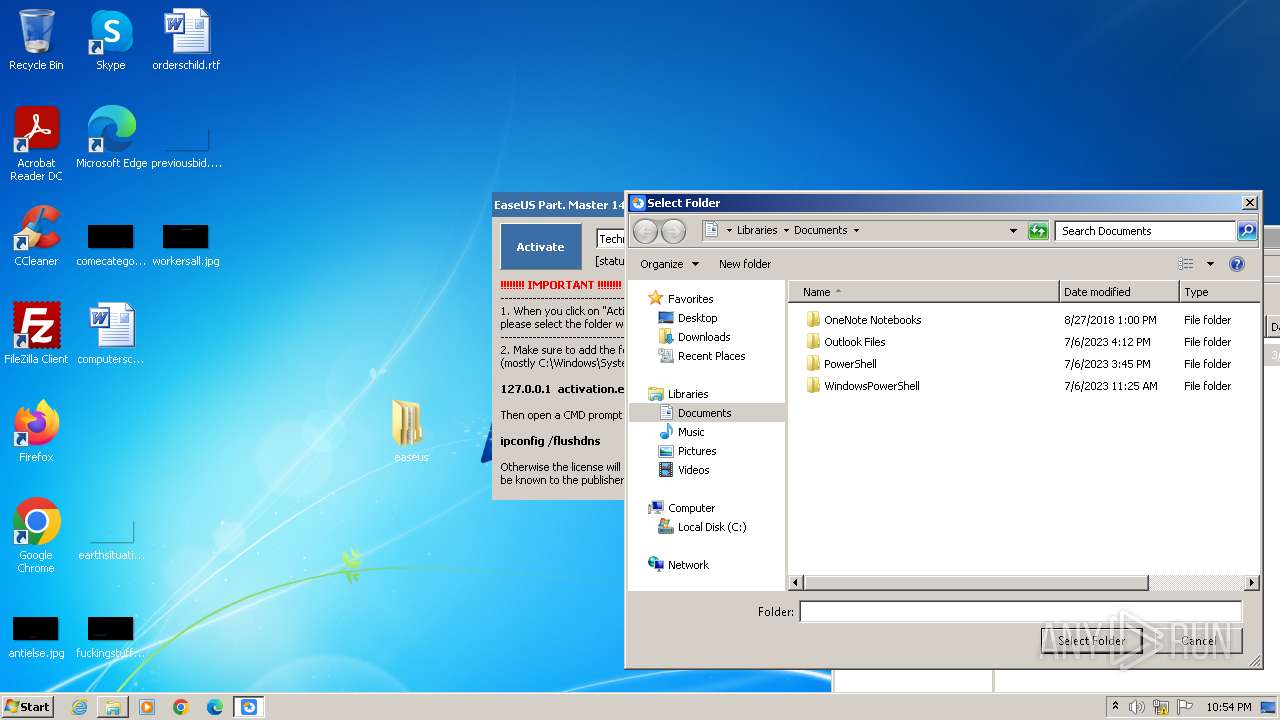Viewport: 1280px width, 720px height.
Task: Expand the address bar history dropdown
Action: 1013,231
